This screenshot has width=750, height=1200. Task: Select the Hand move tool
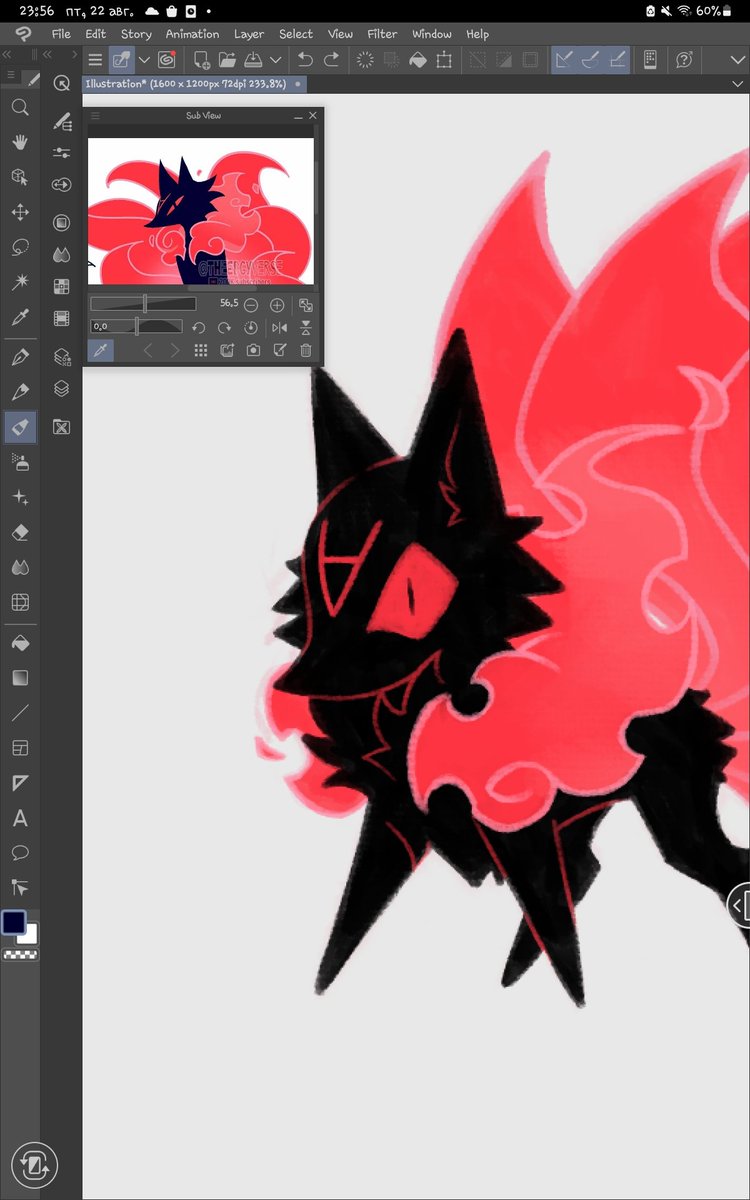coord(19,142)
